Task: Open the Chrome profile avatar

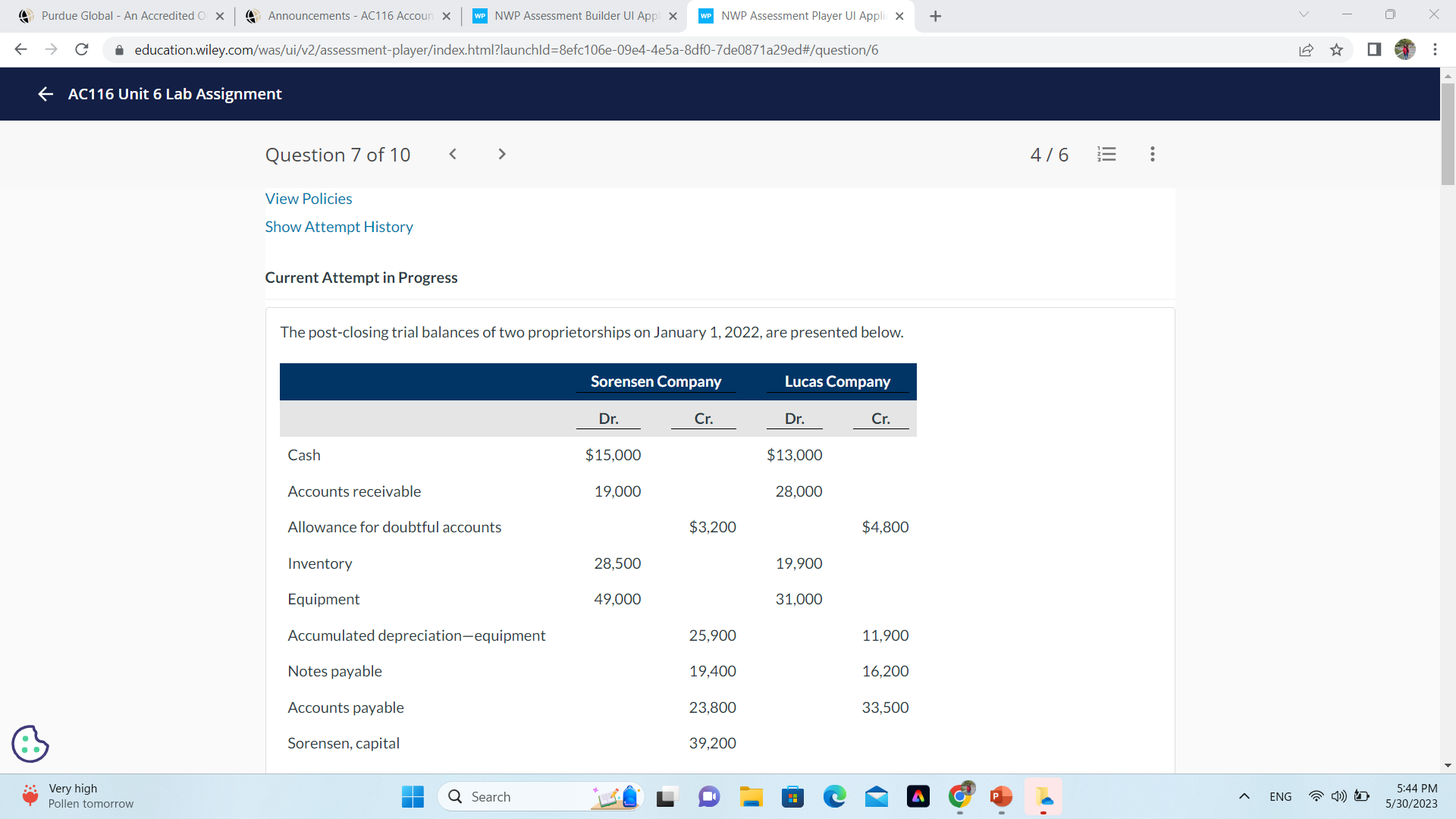Action: coord(1404,49)
